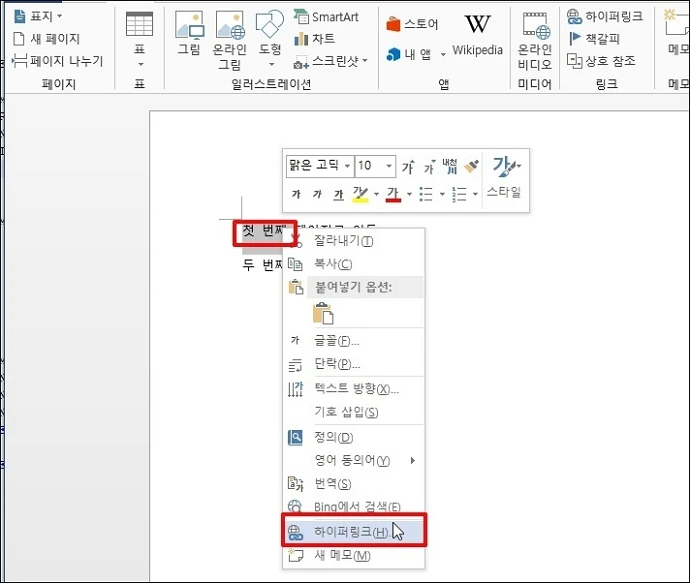The image size is (690, 583).
Task: Open 내 앱 my apps
Action: point(408,54)
